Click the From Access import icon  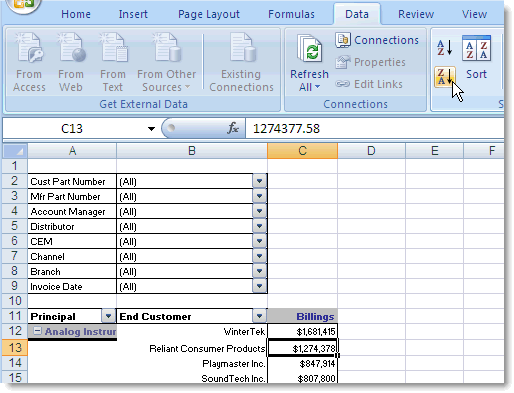tap(29, 62)
